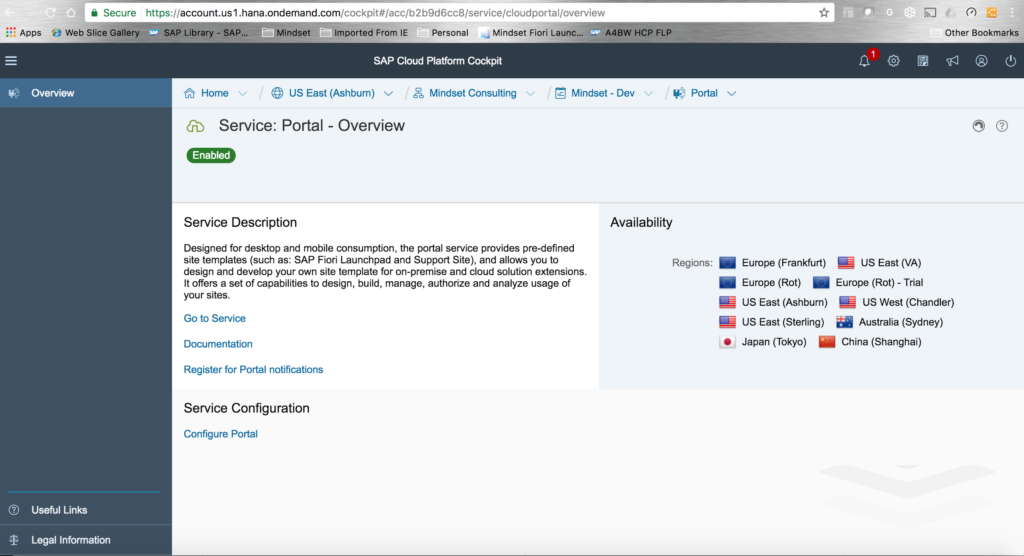
Task: Expand the Home breadcrumb dropdown arrow
Action: [x=242, y=93]
